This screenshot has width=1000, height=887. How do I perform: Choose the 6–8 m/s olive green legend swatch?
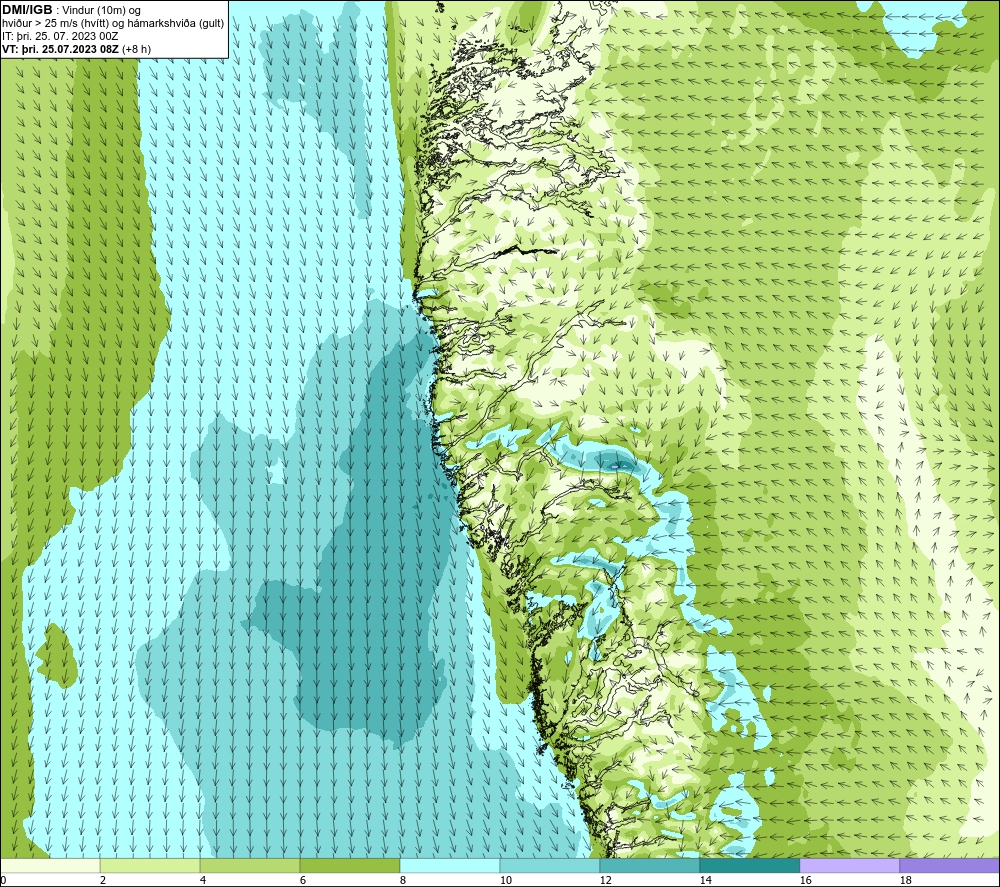(350, 865)
